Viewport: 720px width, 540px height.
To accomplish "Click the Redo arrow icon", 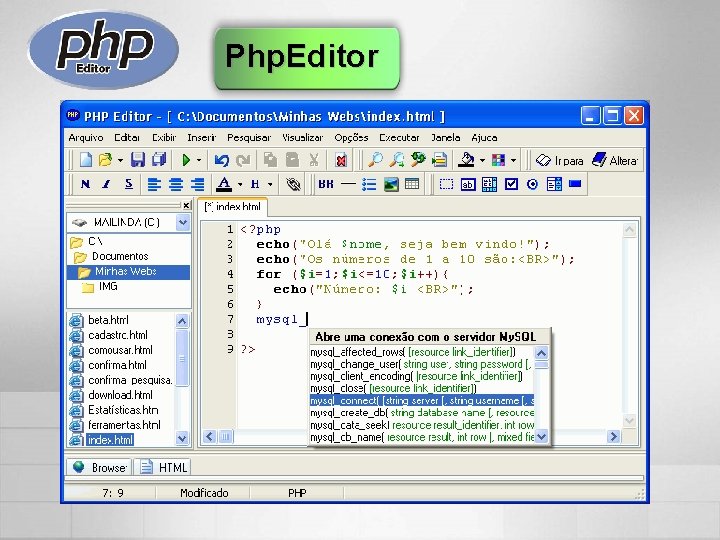I will tap(243, 160).
